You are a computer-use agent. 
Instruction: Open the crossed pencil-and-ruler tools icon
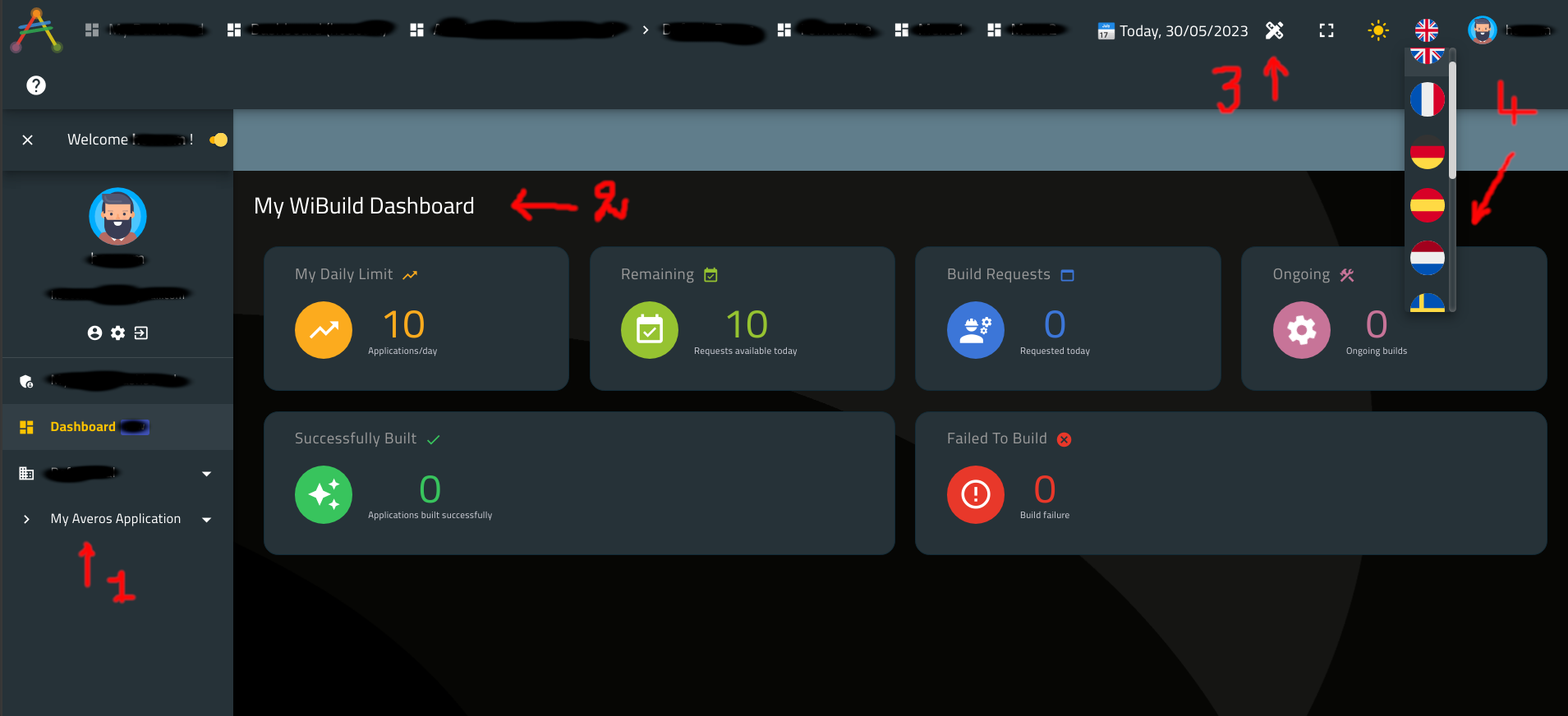point(1274,30)
